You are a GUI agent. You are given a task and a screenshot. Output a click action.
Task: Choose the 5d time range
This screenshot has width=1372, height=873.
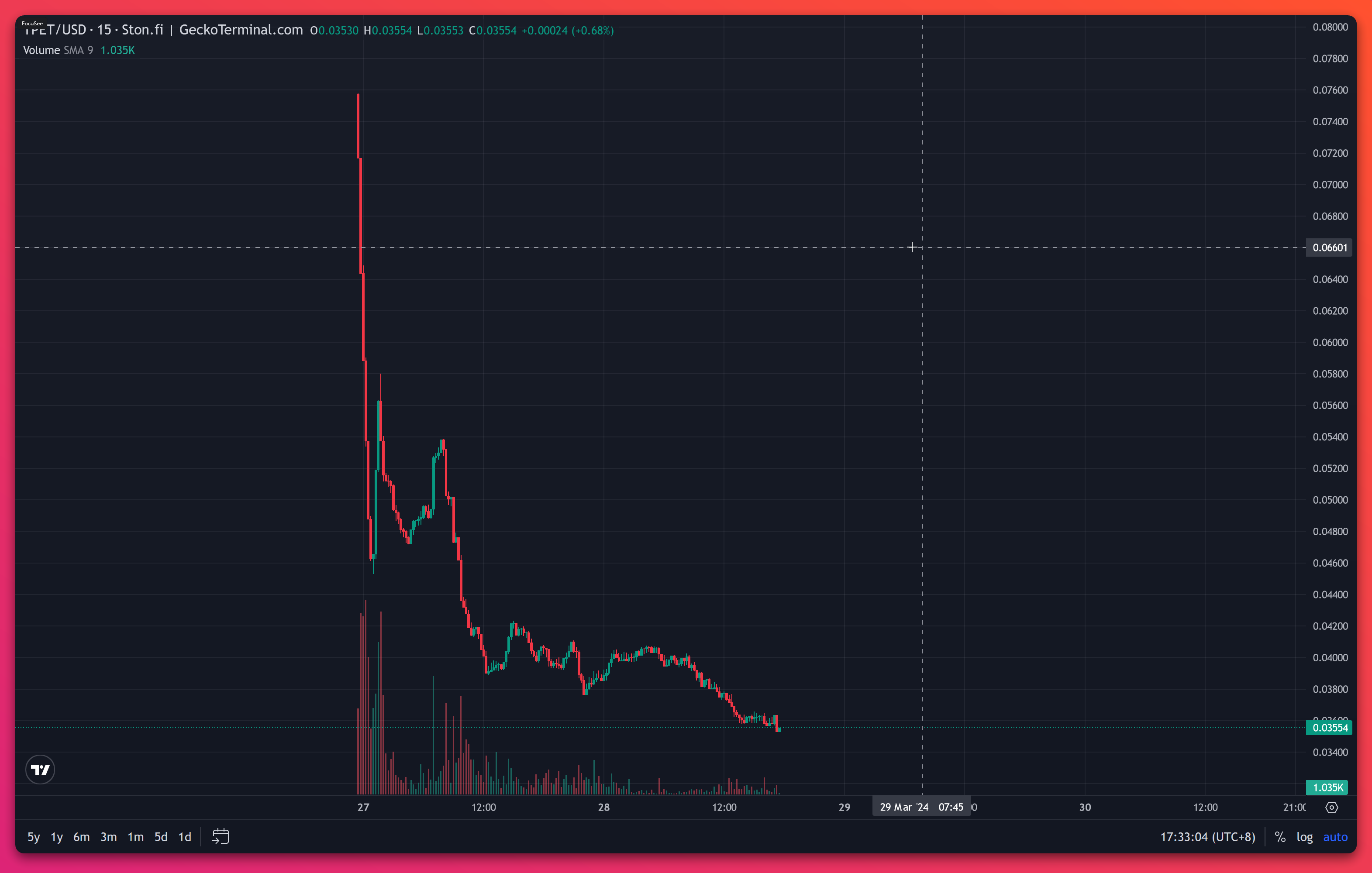161,837
